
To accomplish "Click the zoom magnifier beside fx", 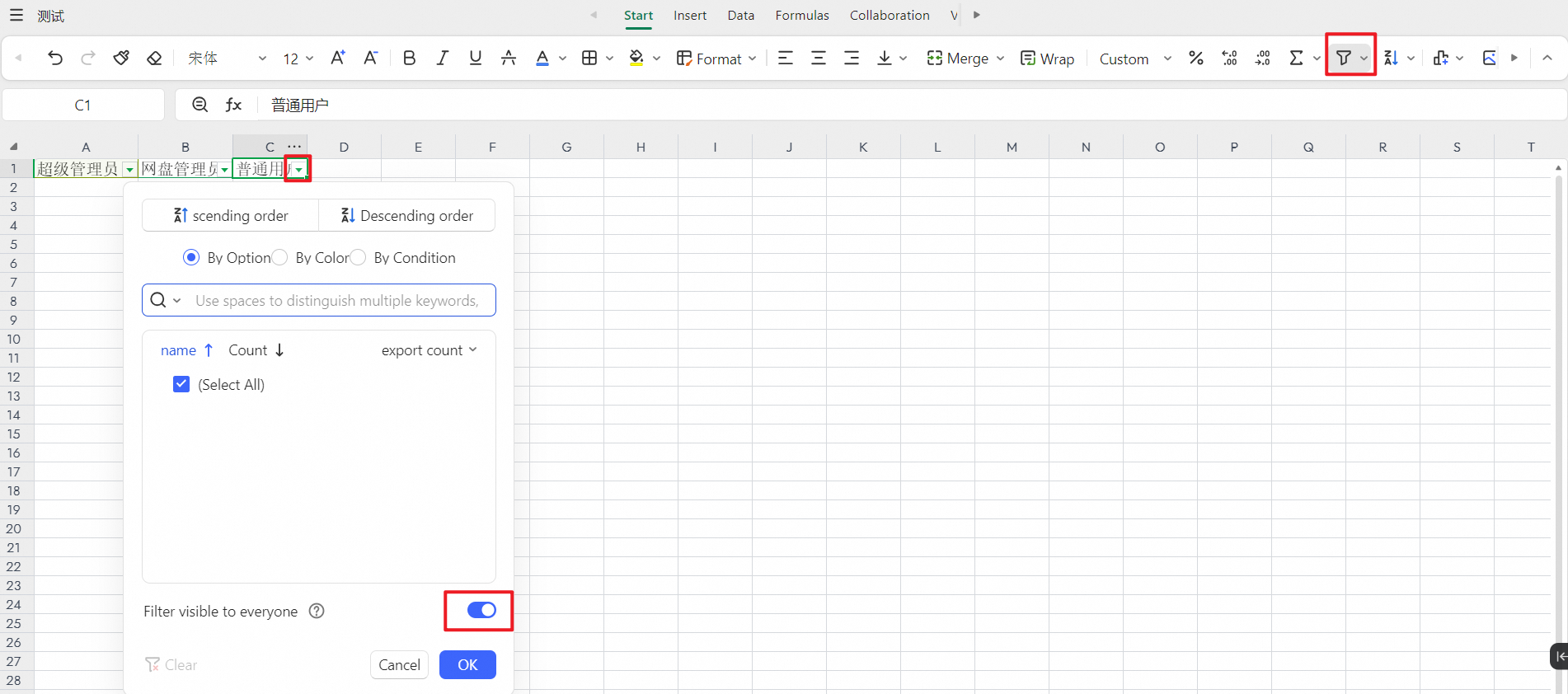I will (x=200, y=105).
